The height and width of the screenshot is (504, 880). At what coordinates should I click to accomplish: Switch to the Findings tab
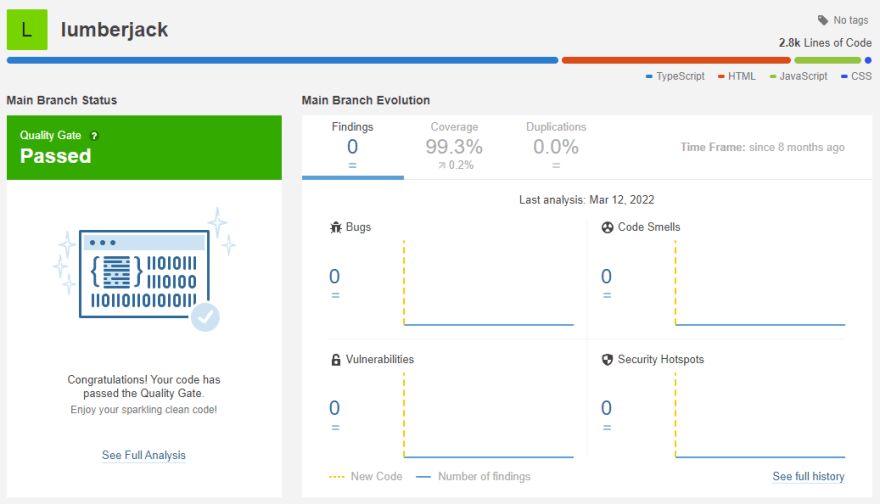click(352, 147)
